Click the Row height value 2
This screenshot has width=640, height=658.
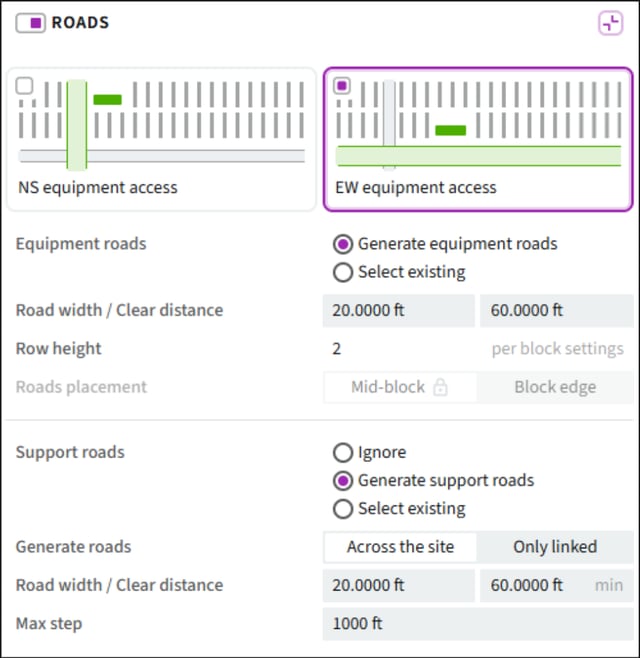[x=337, y=349]
